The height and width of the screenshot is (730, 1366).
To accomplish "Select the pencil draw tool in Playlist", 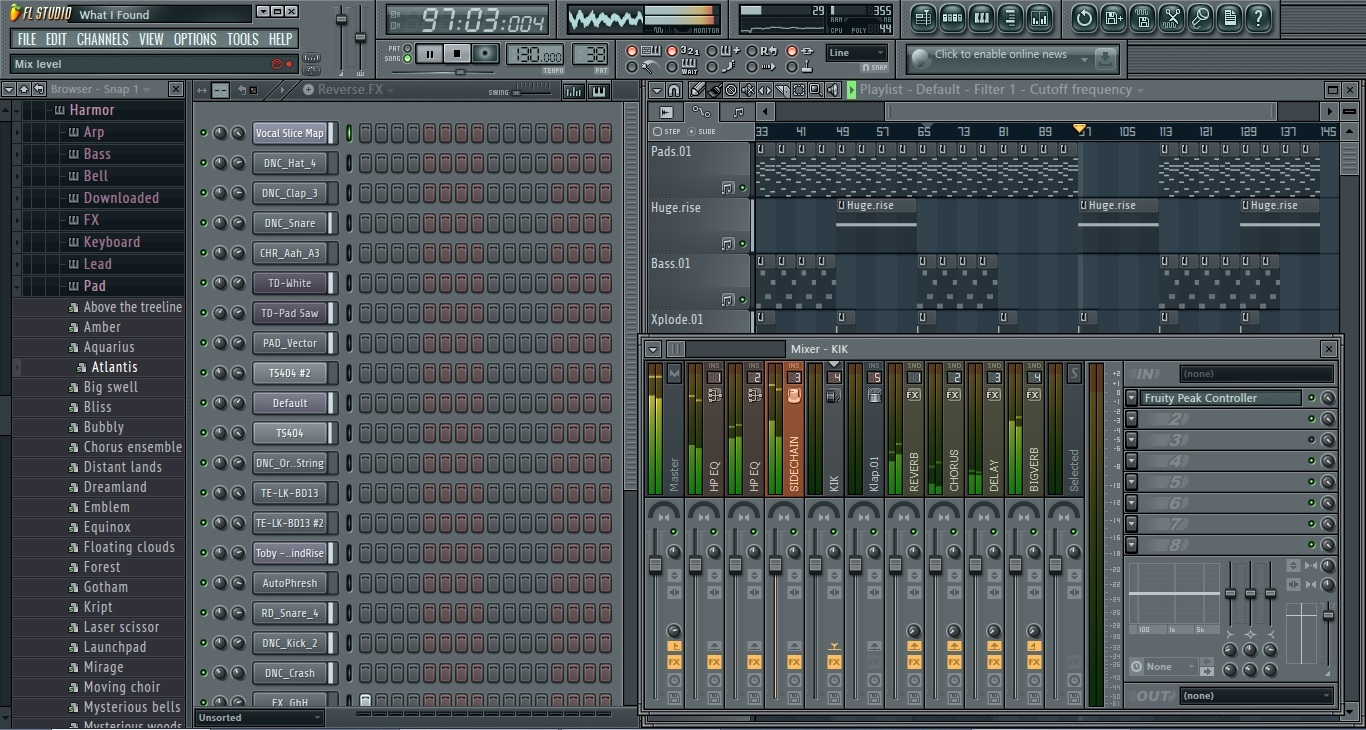I will pos(697,90).
